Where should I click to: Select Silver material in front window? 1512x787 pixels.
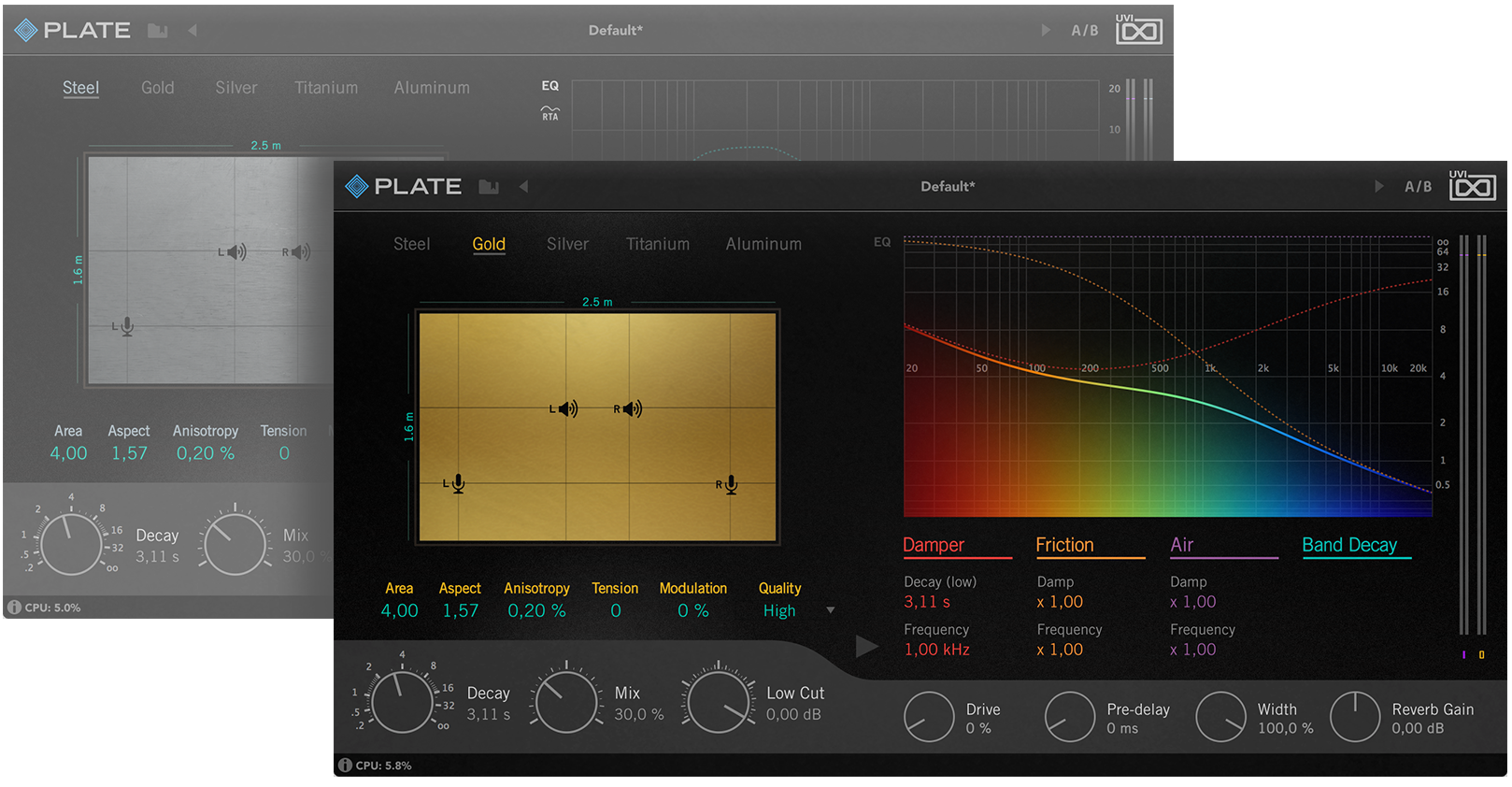[567, 244]
